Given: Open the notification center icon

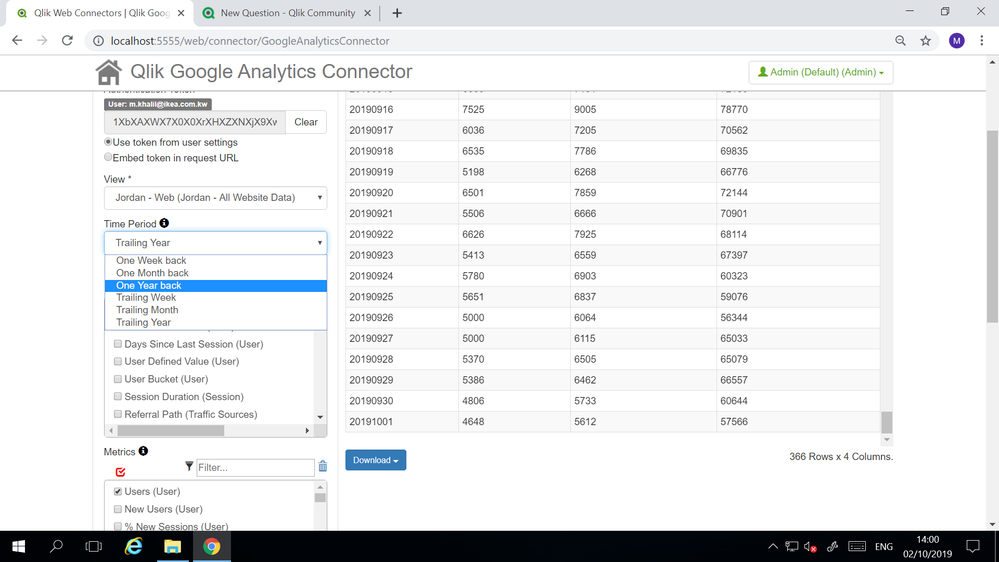Looking at the screenshot, I should [x=973, y=547].
